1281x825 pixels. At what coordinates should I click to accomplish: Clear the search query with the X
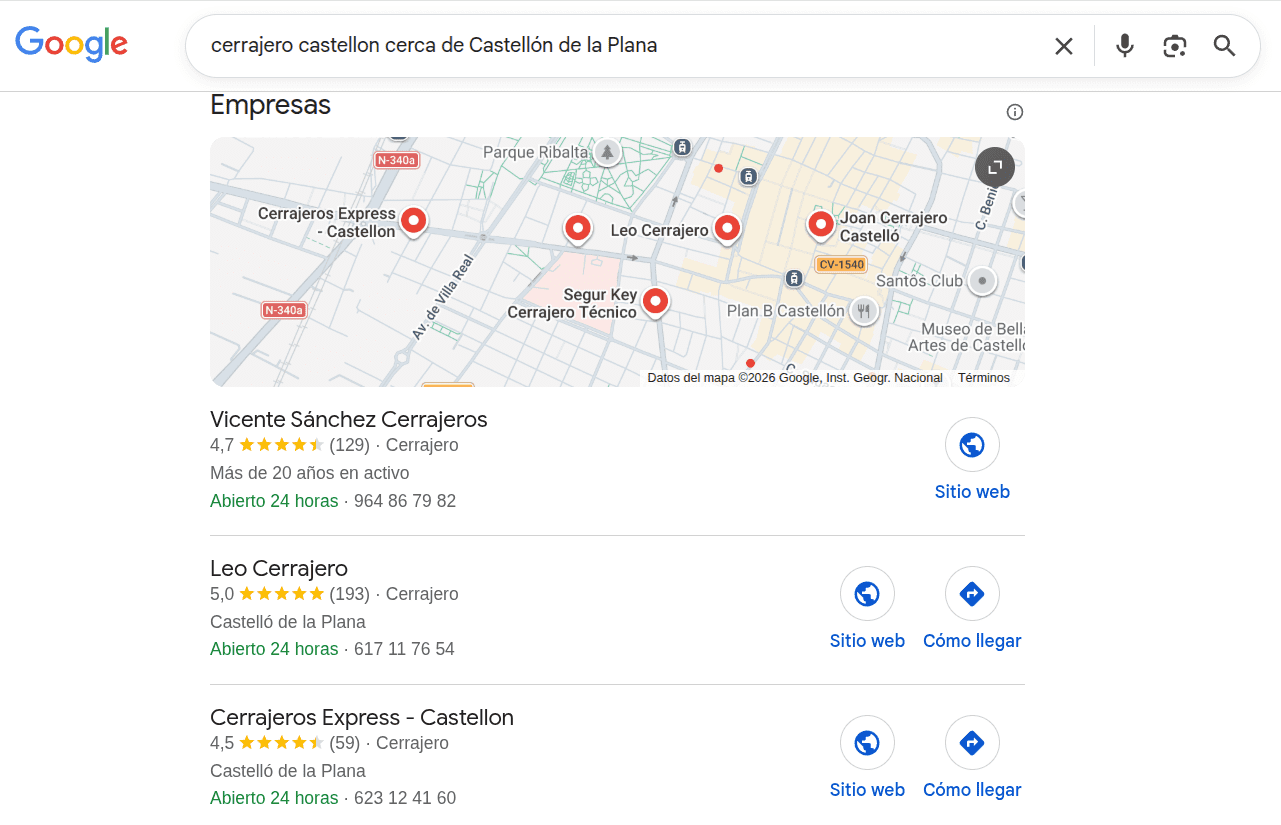click(1063, 45)
